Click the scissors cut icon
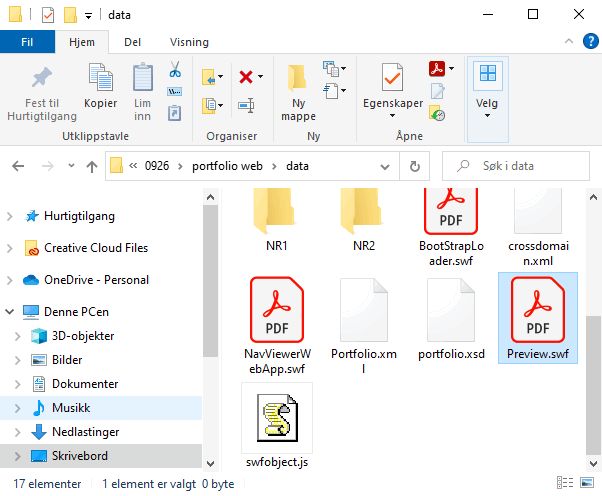 pyautogui.click(x=175, y=69)
